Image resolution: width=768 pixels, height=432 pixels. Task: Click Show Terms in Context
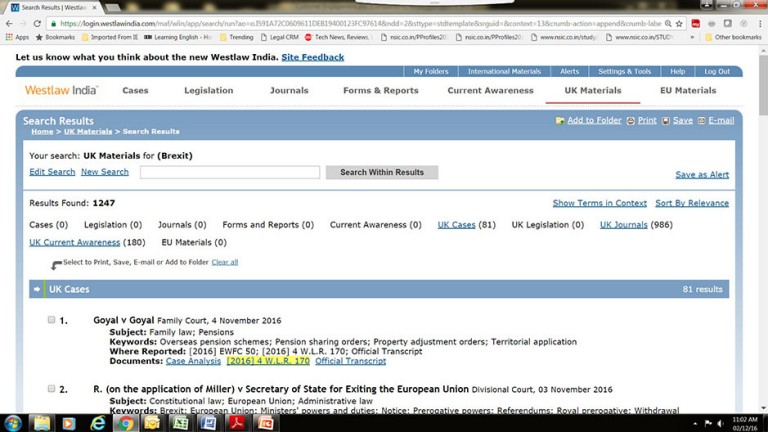coord(600,203)
